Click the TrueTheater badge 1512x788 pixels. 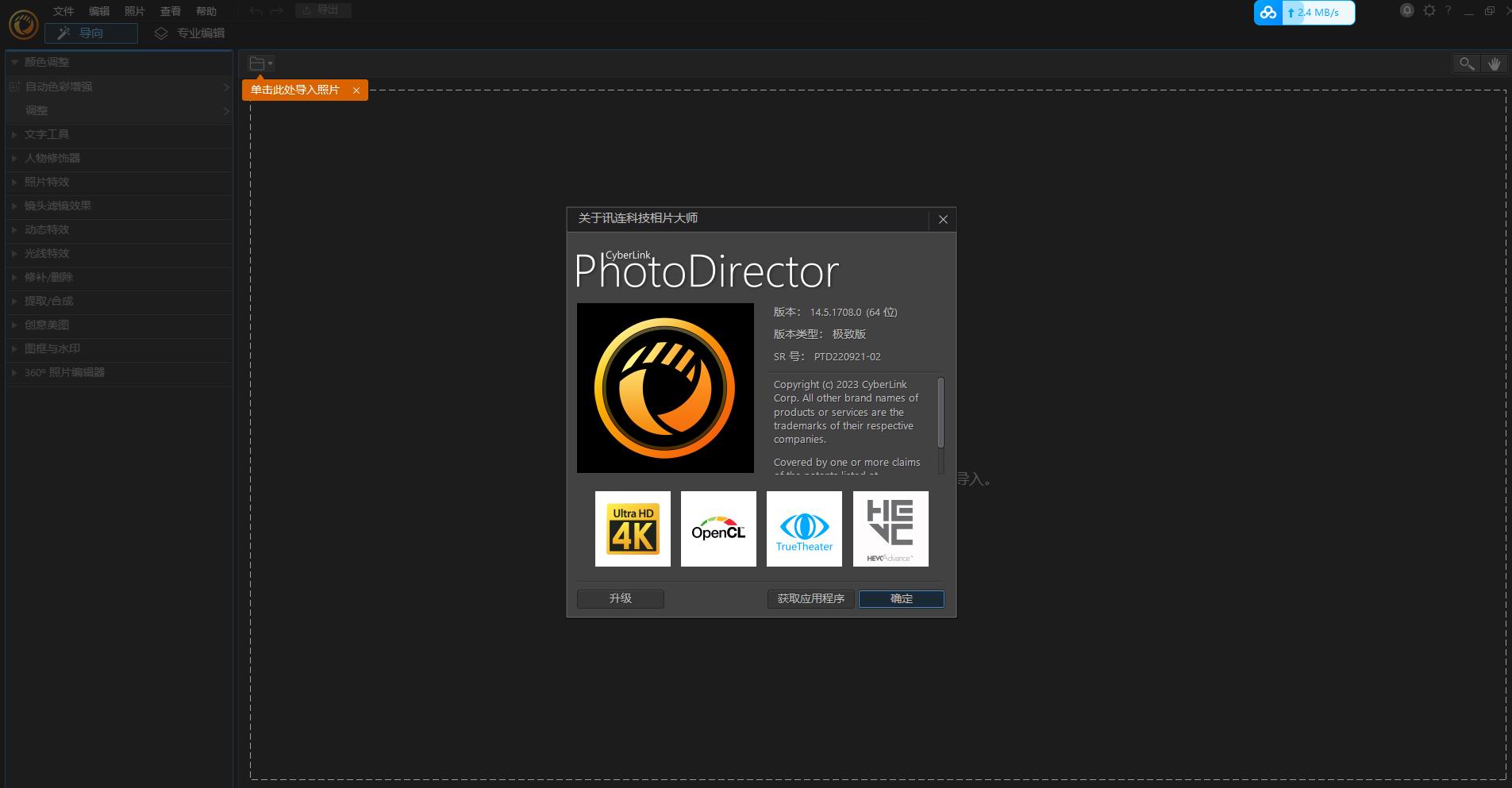click(804, 529)
